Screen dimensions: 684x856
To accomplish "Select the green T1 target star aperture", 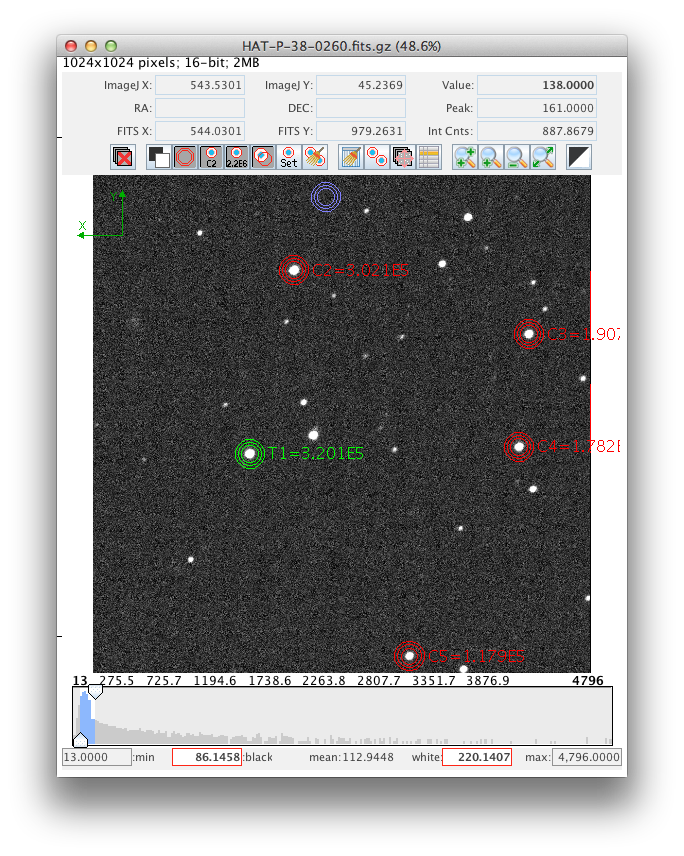I will click(250, 454).
